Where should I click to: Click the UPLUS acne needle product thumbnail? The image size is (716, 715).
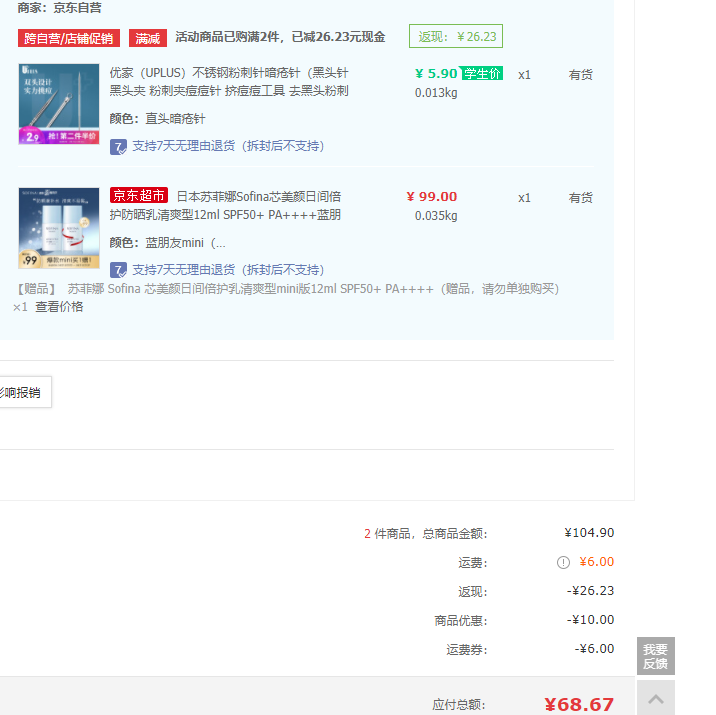pos(59,104)
